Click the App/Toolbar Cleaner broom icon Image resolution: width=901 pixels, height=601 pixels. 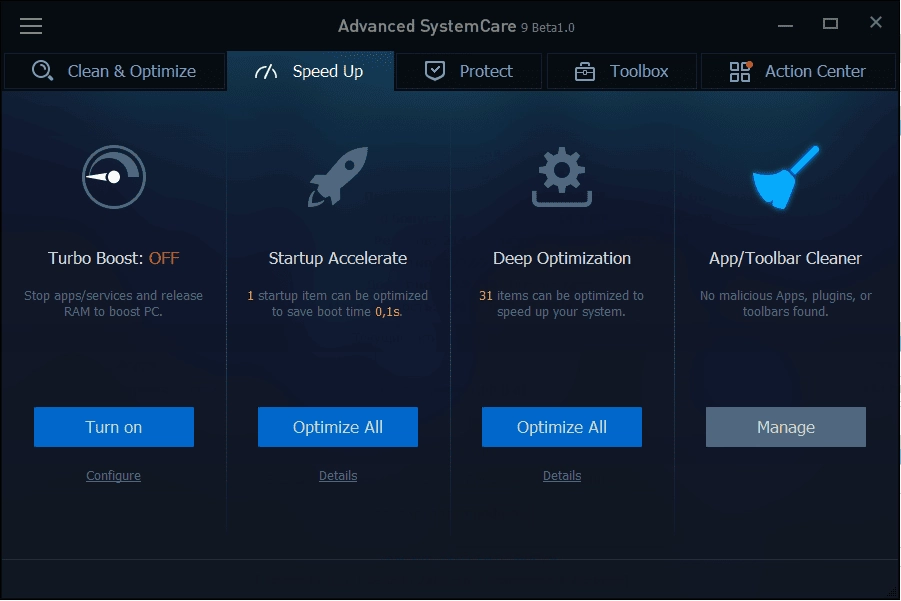pos(786,177)
